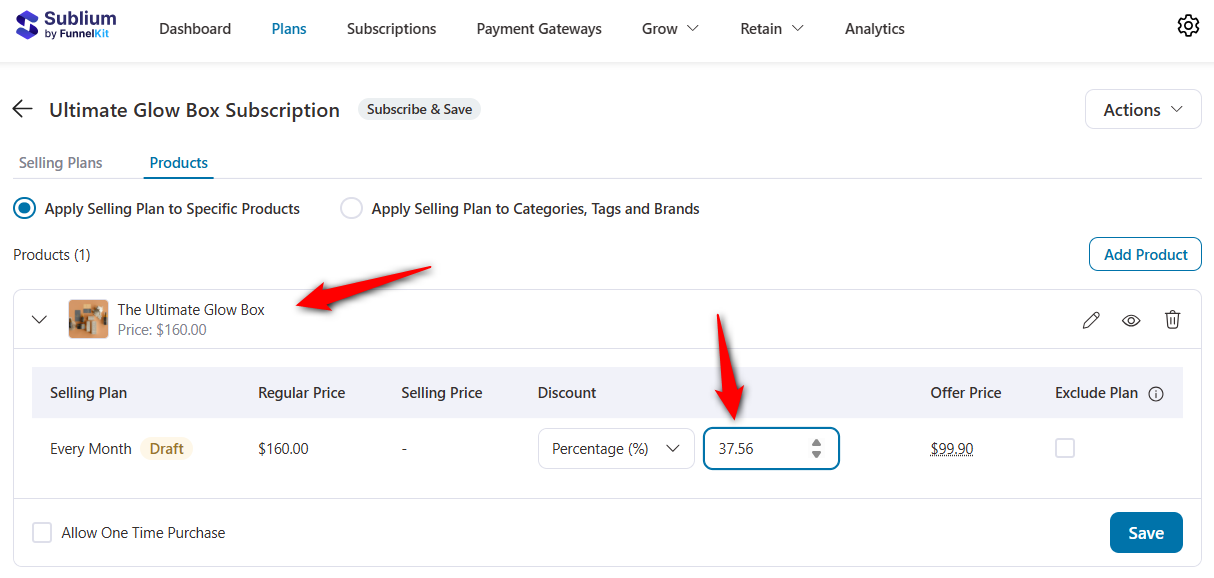Collapse The Ultimate Glow Box product row

tap(39, 319)
